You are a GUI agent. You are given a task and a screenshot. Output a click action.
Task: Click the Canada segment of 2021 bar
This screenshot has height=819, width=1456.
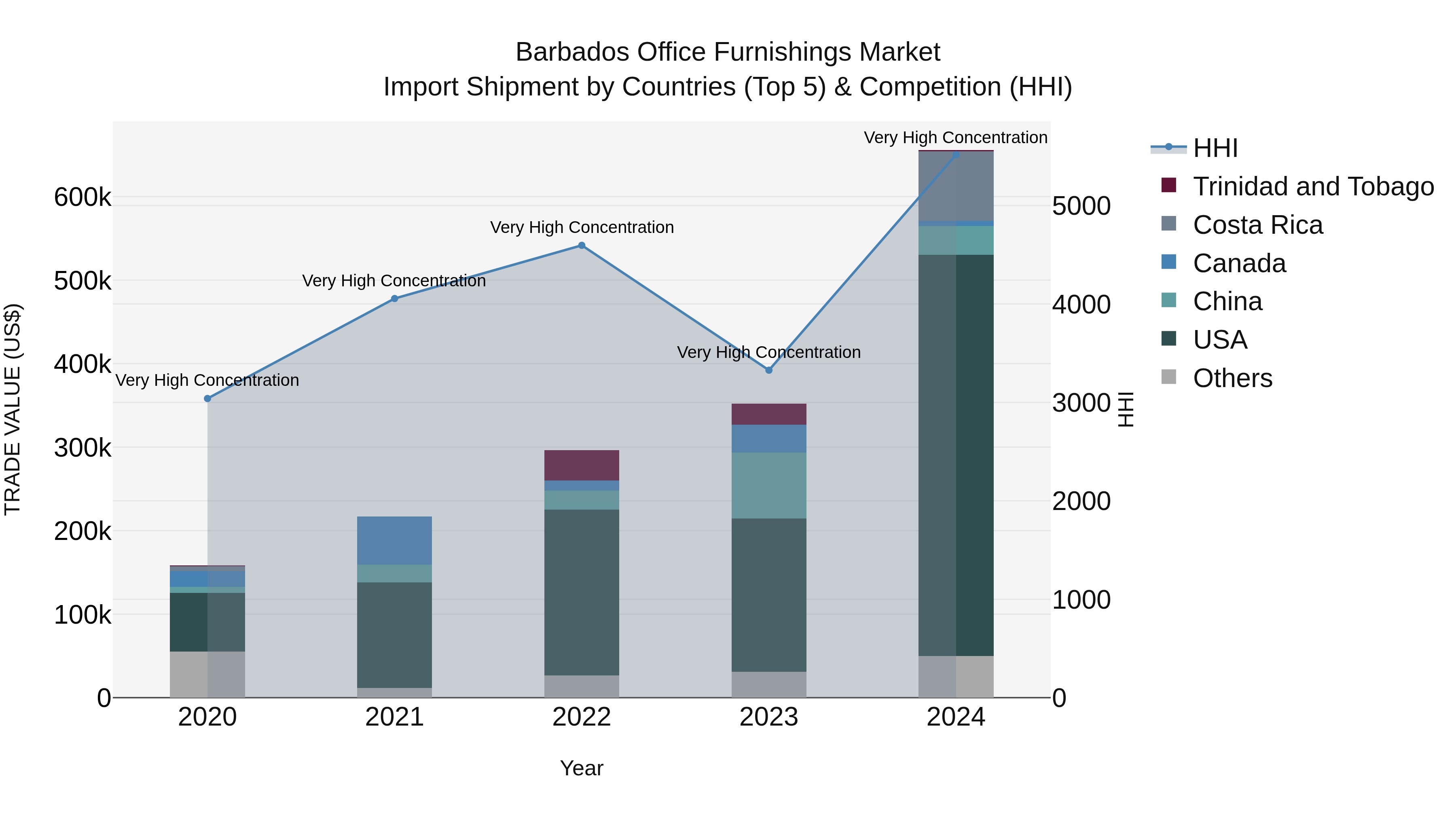[x=394, y=540]
